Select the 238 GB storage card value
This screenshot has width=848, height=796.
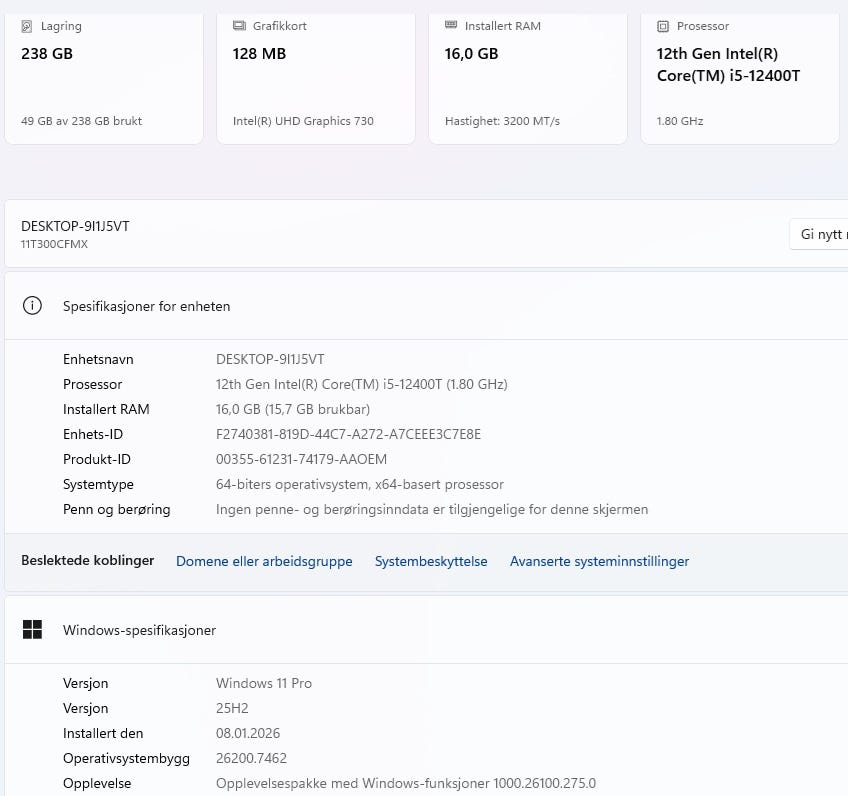47,54
